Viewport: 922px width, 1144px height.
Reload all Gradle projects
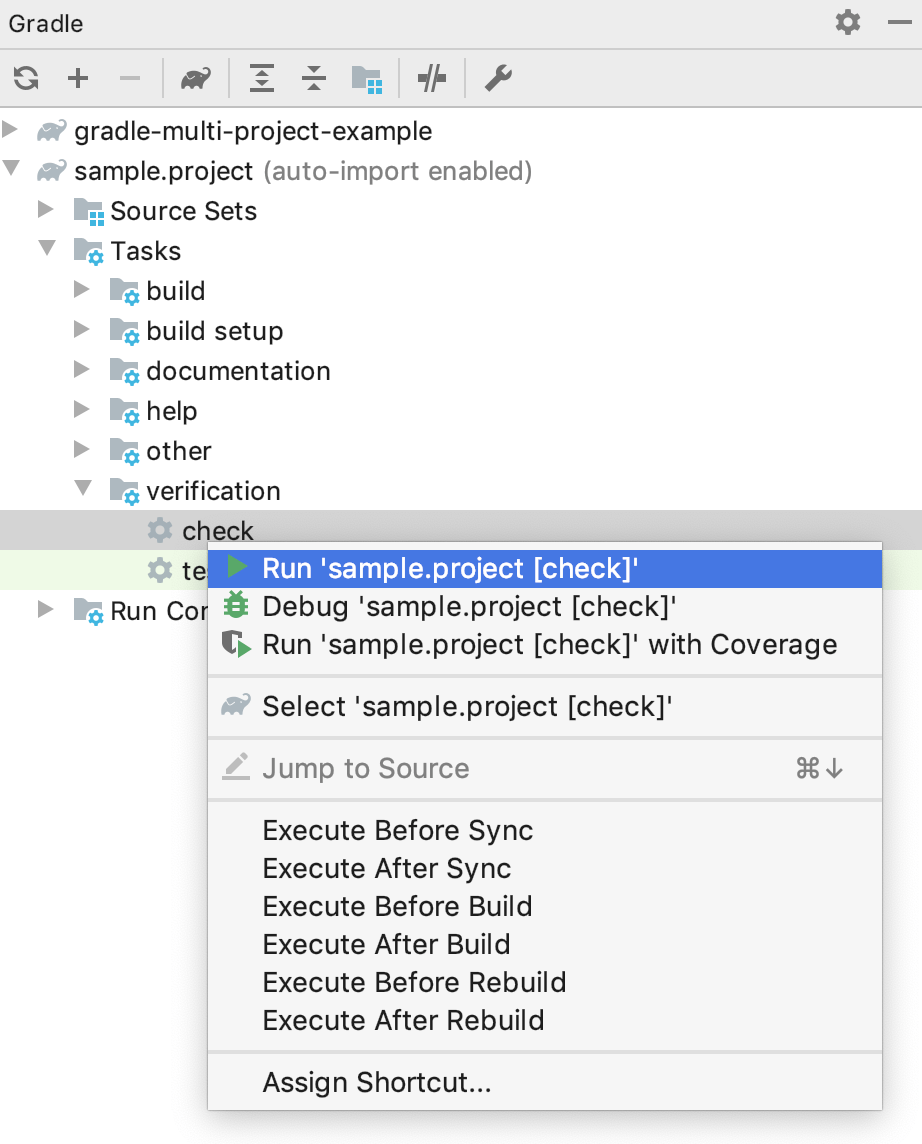point(26,78)
